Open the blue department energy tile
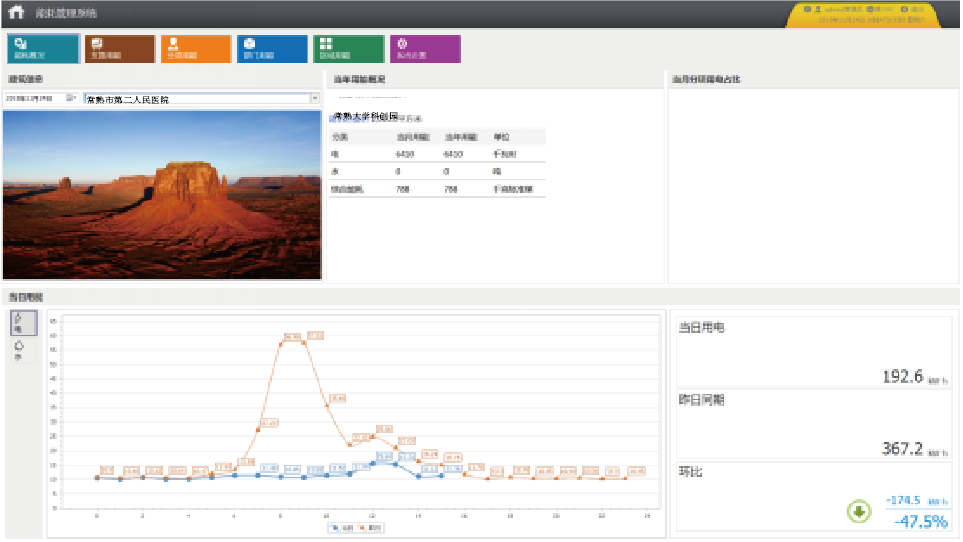This screenshot has height=542, width=963. [272, 49]
